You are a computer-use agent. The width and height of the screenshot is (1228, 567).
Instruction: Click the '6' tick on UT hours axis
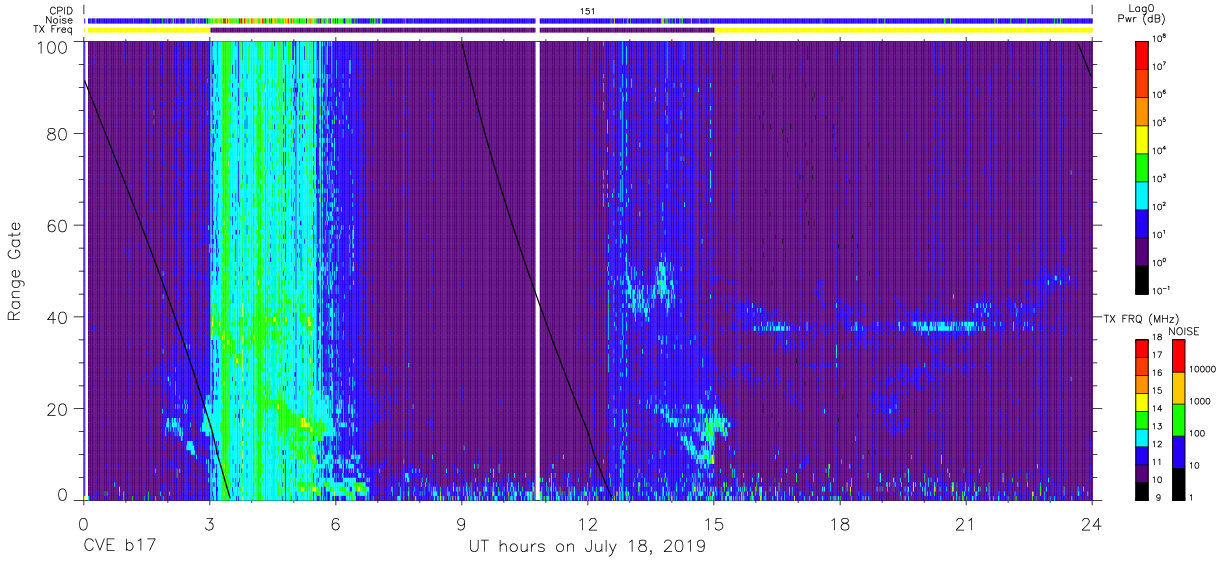click(336, 523)
